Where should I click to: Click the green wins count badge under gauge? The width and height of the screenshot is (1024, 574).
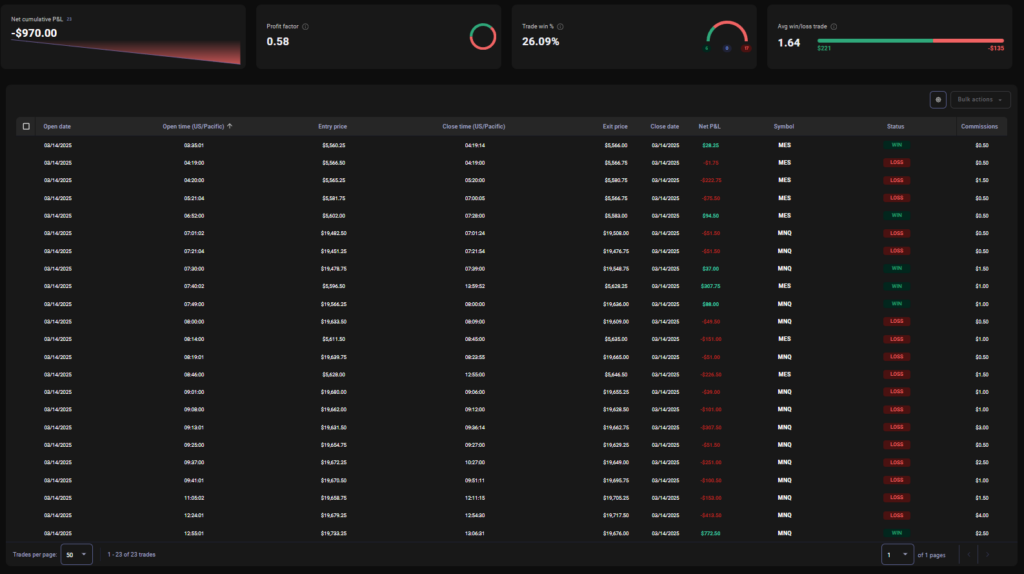[x=707, y=48]
